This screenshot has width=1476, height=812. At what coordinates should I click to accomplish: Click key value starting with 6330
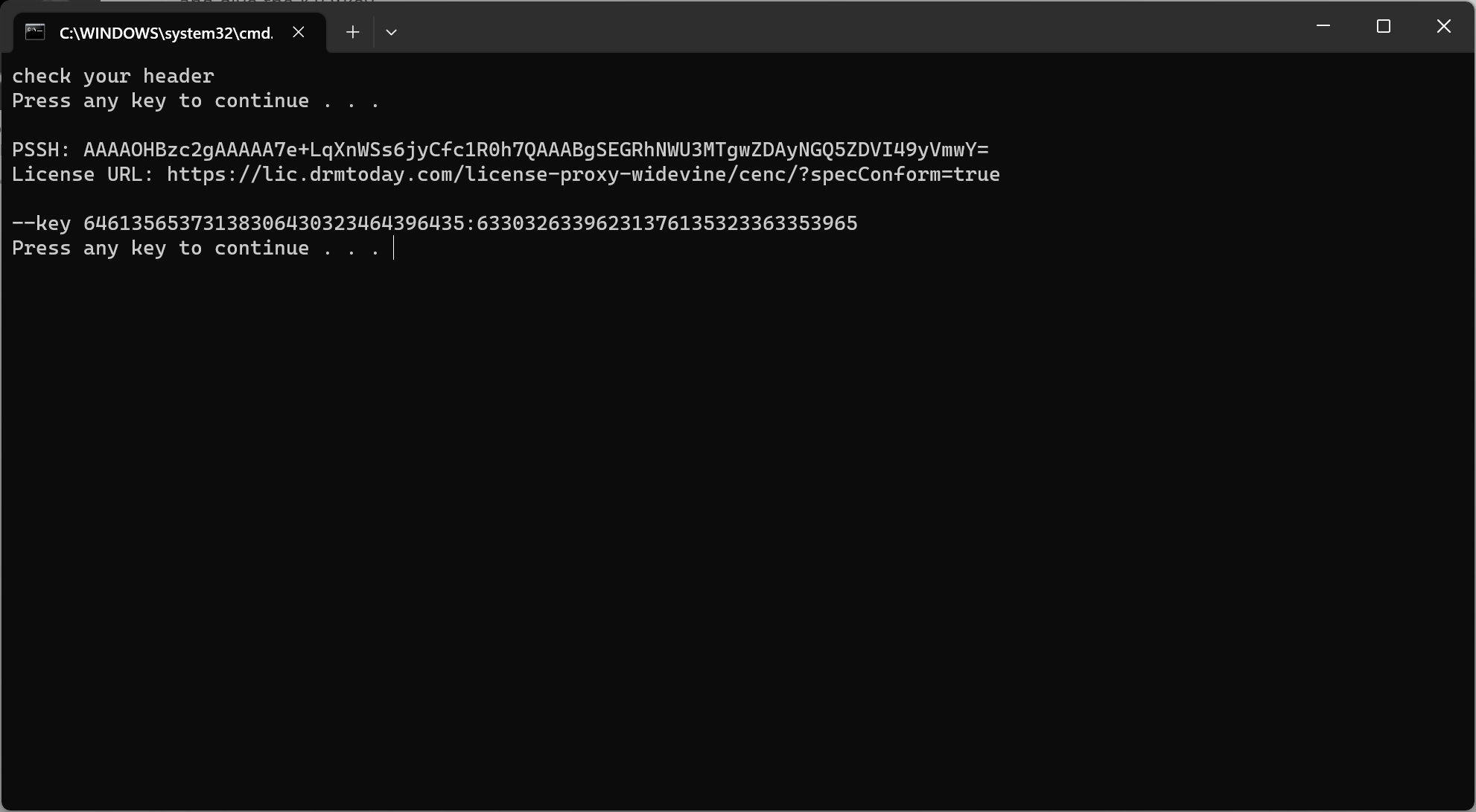tap(667, 223)
